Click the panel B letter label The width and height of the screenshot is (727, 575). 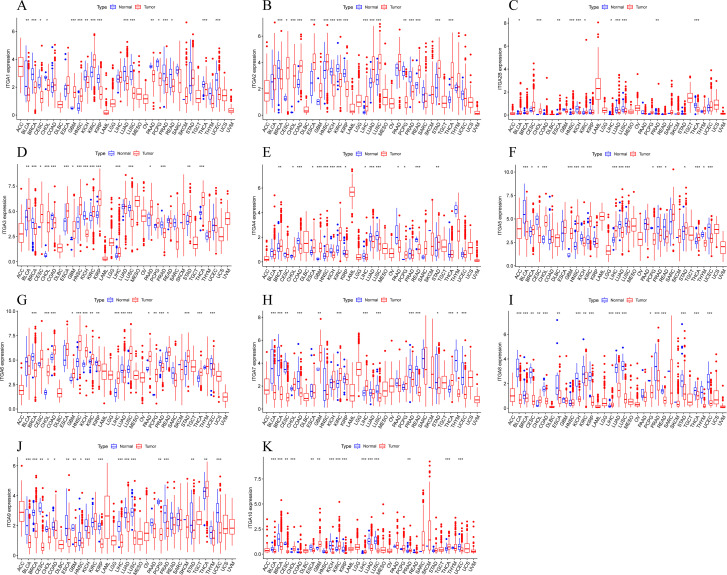(x=266, y=6)
